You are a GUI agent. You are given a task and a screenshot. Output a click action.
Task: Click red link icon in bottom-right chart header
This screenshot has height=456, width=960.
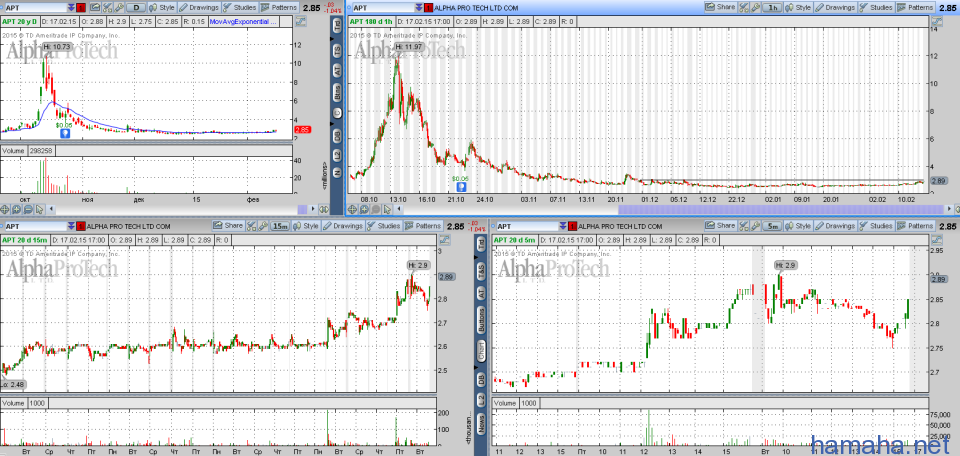[x=572, y=226]
